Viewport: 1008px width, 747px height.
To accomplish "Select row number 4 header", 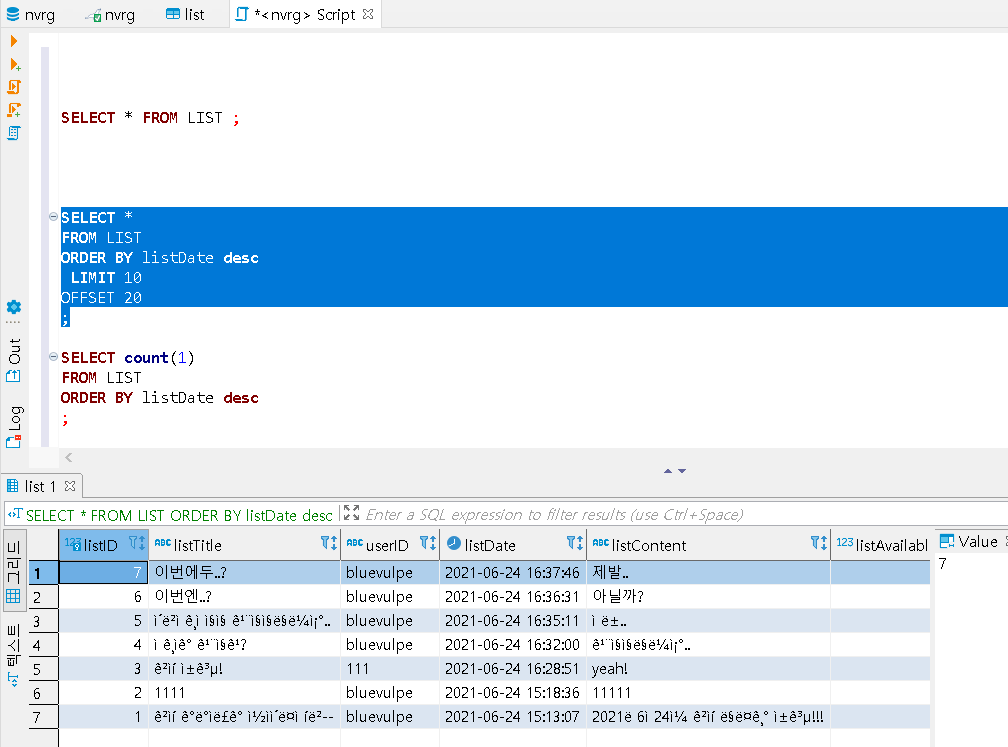I will [43, 645].
